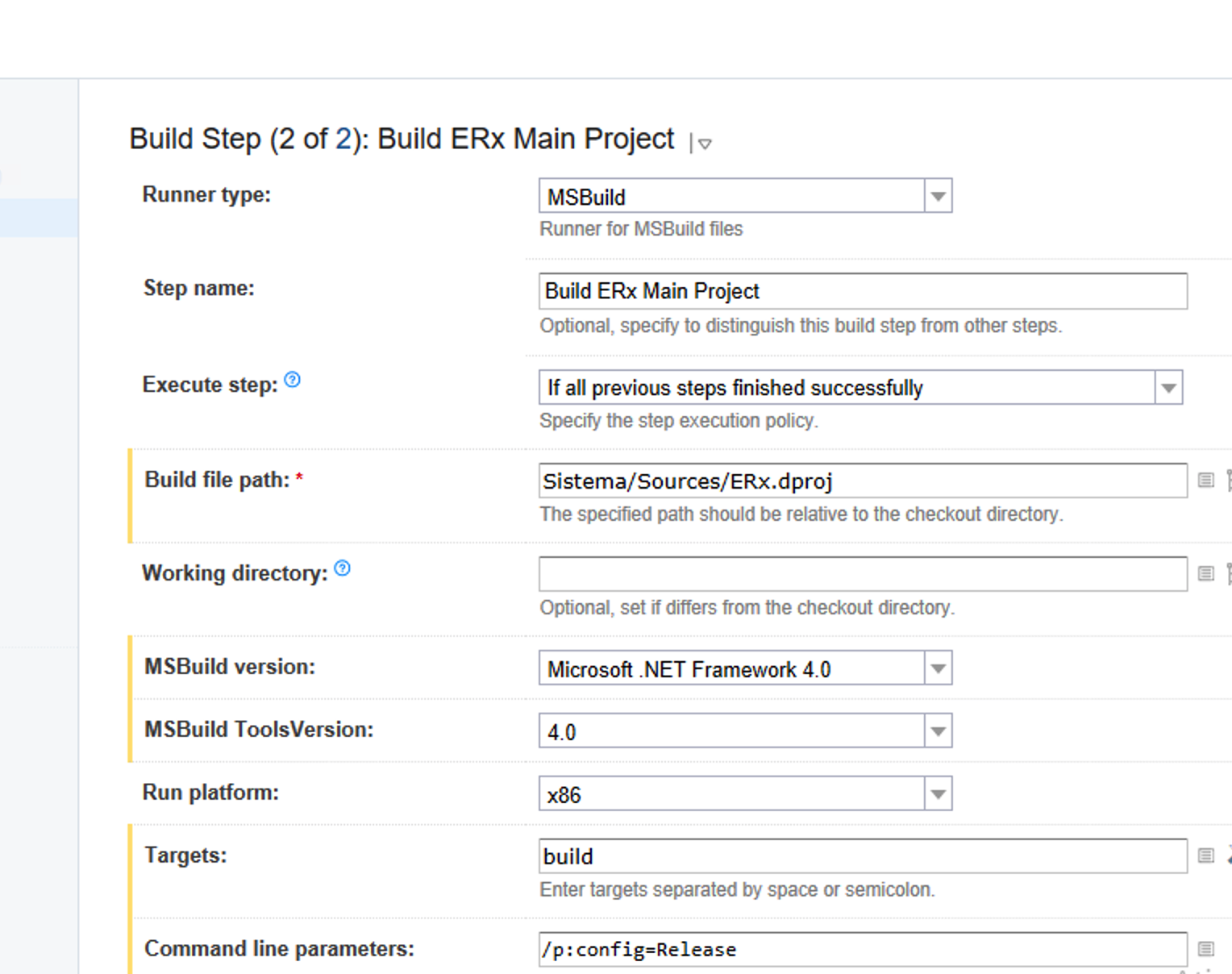Click parameter picker icon beside Build file path
This screenshot has height=974, width=1232.
pos(1205,481)
